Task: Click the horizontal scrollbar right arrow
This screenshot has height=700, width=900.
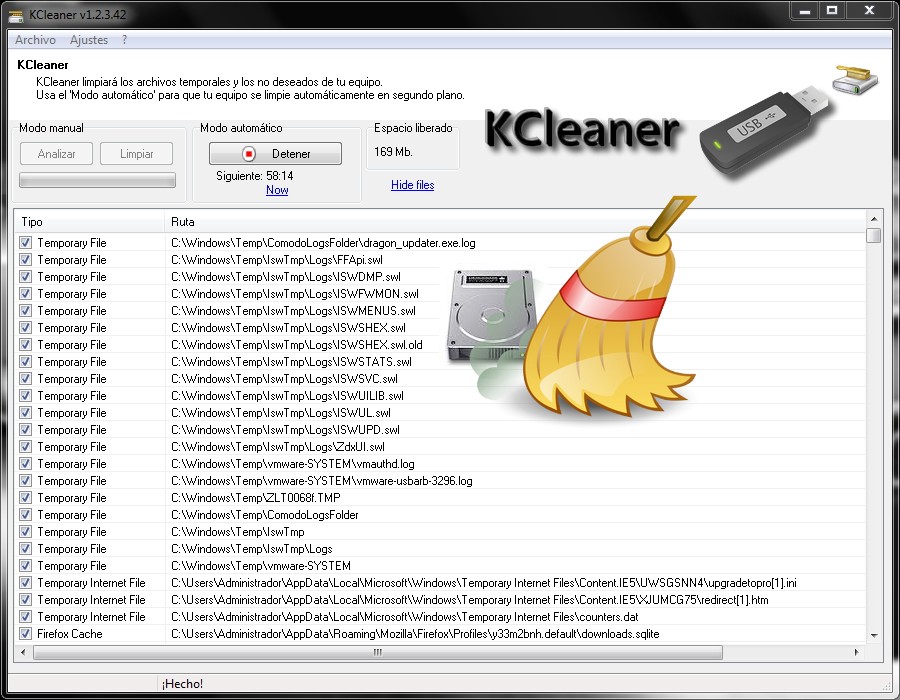Action: tap(856, 652)
